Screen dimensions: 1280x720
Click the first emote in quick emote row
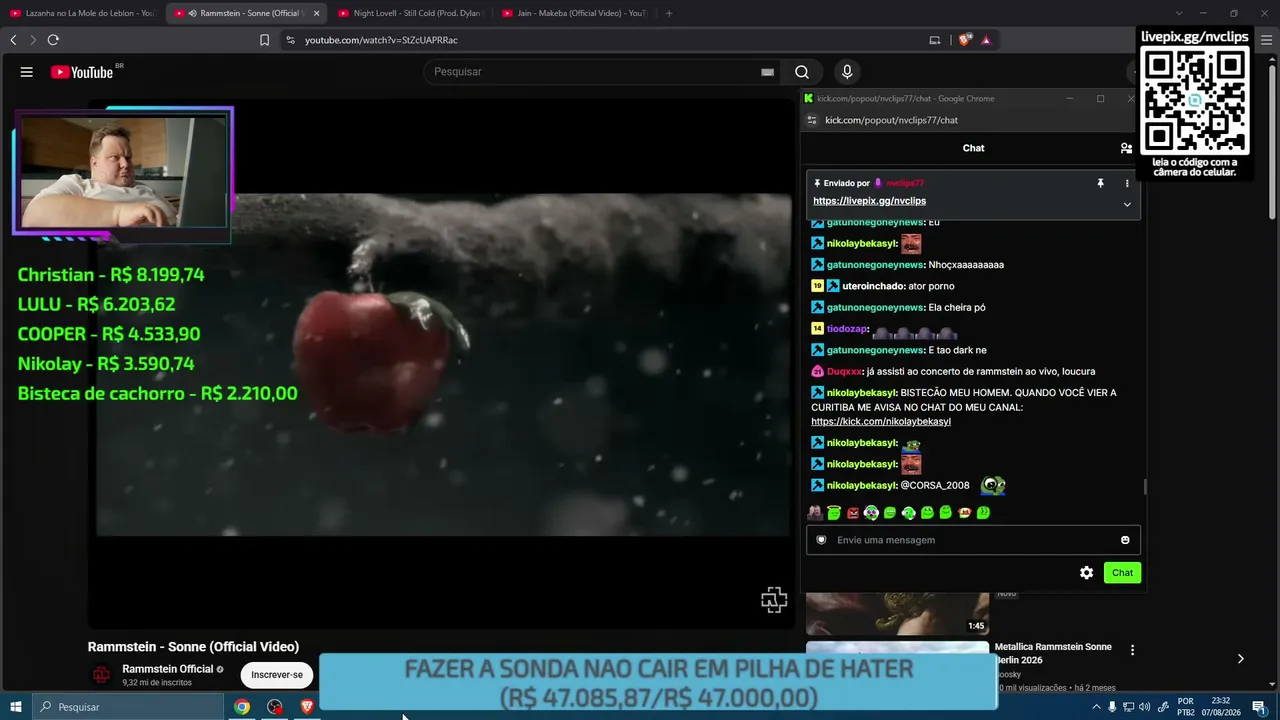815,513
